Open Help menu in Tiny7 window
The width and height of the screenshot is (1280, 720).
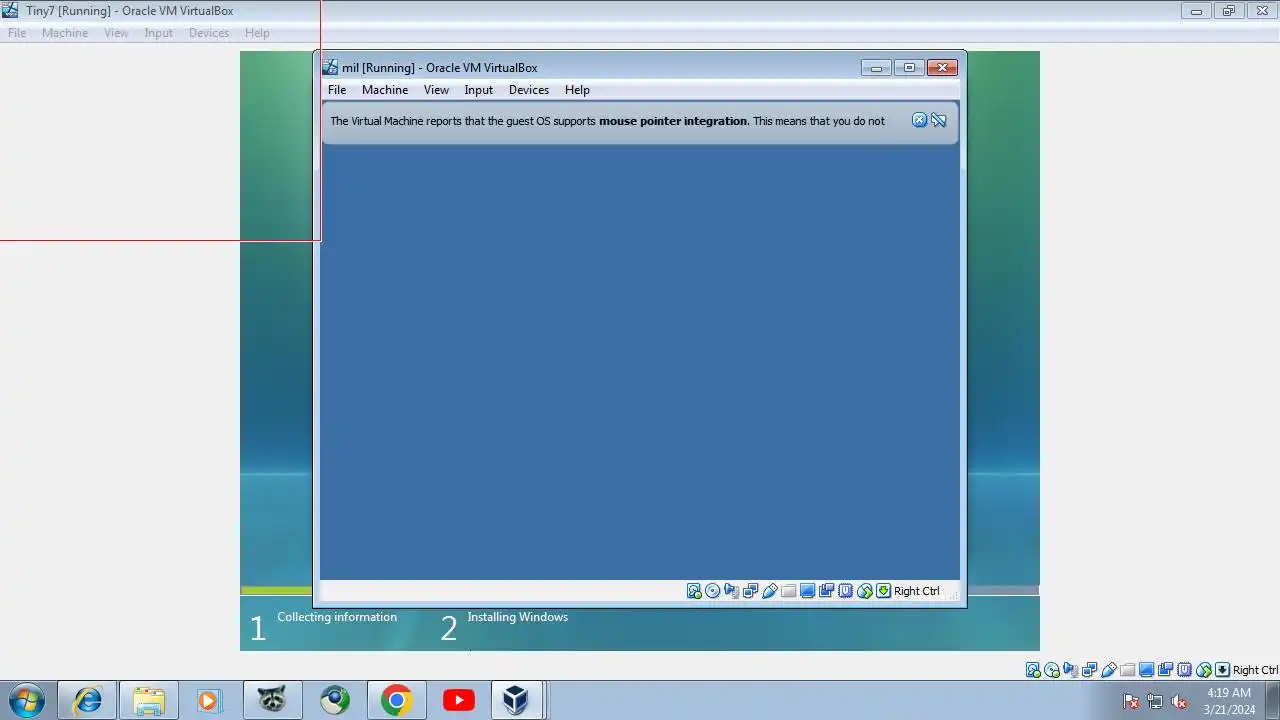pos(257,33)
